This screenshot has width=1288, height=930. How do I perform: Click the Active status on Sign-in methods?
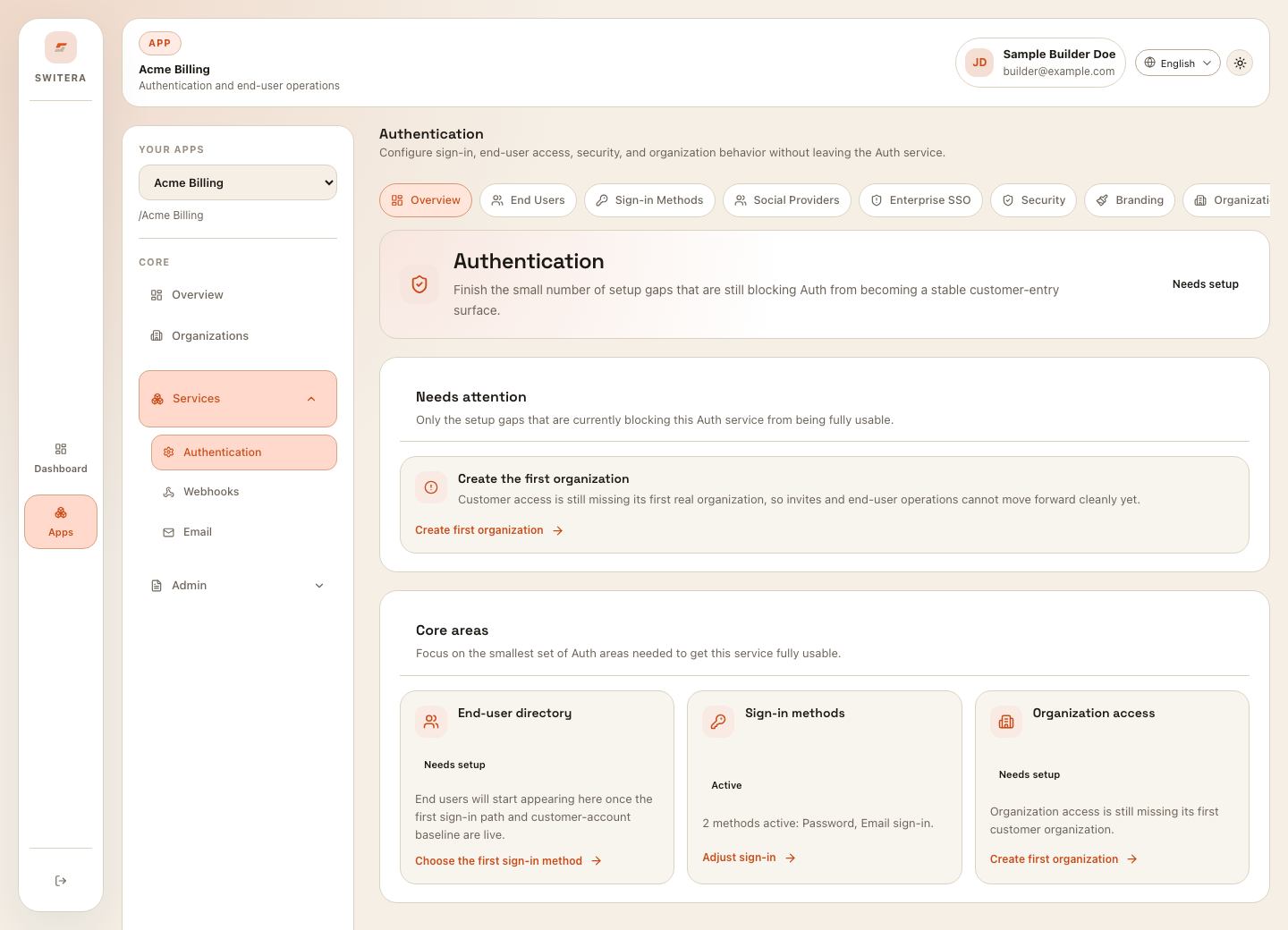coord(726,785)
